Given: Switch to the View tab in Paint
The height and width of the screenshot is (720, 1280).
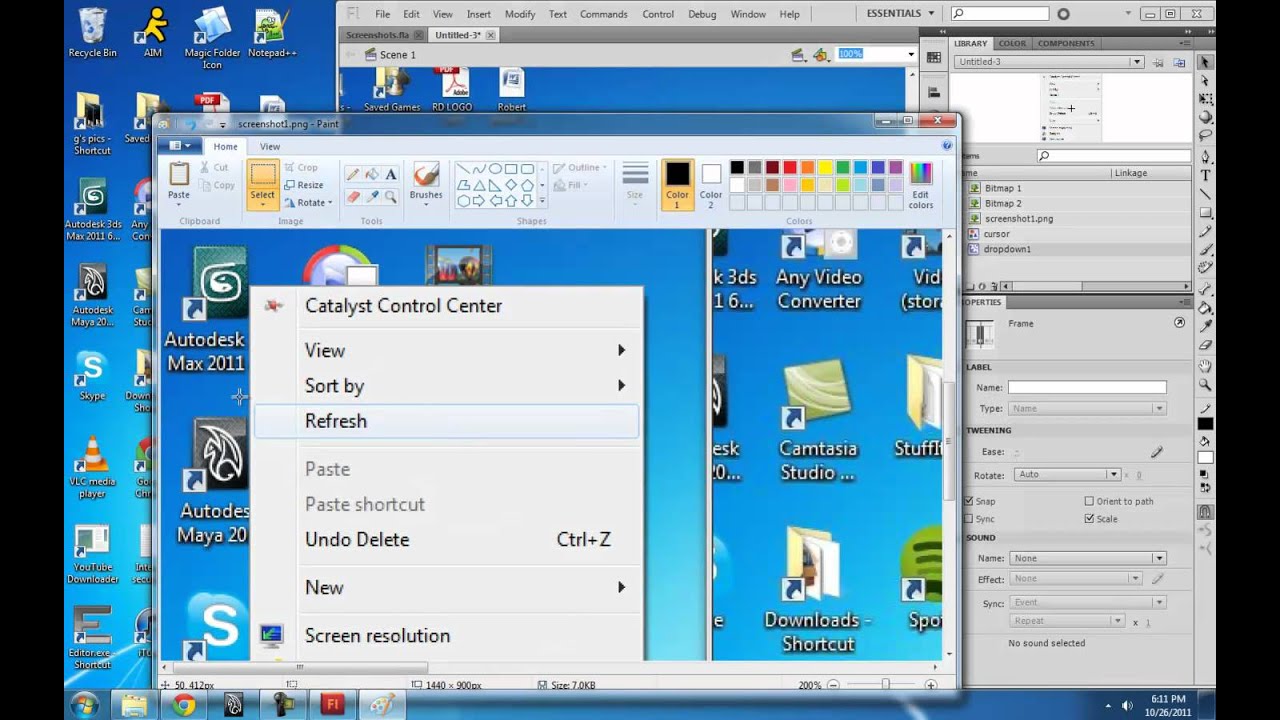Looking at the screenshot, I should coord(270,146).
